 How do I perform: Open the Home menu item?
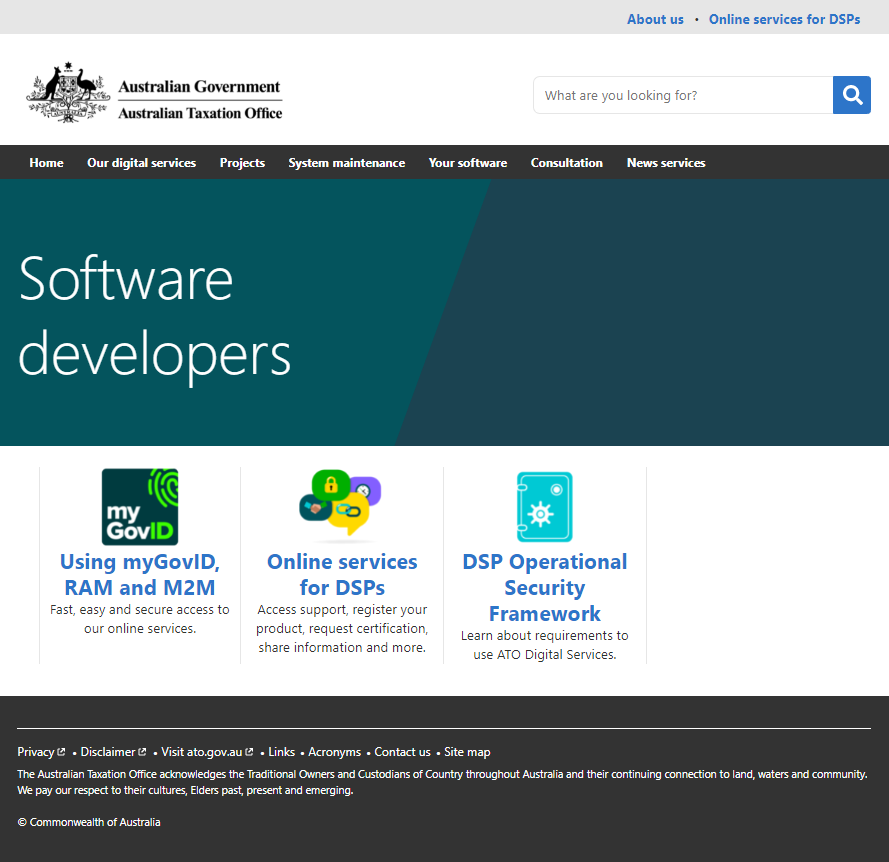(46, 163)
